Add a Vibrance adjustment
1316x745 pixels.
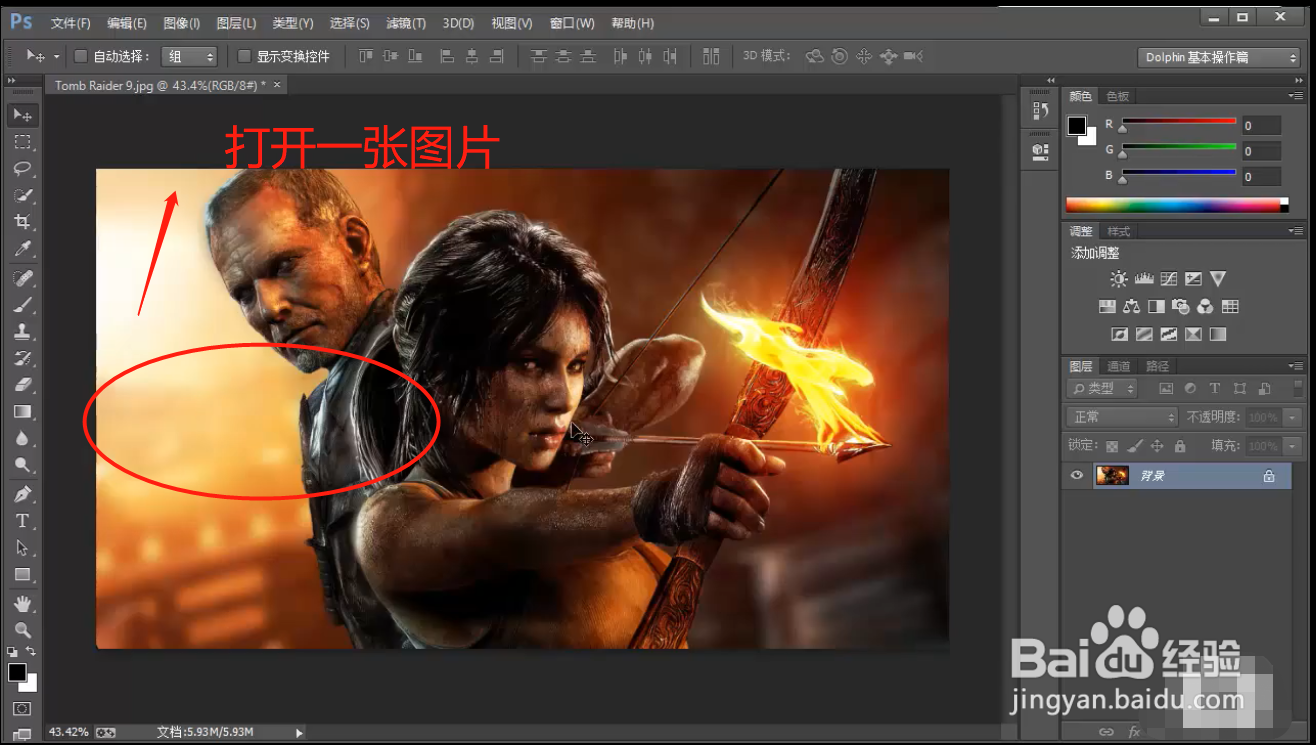1217,279
